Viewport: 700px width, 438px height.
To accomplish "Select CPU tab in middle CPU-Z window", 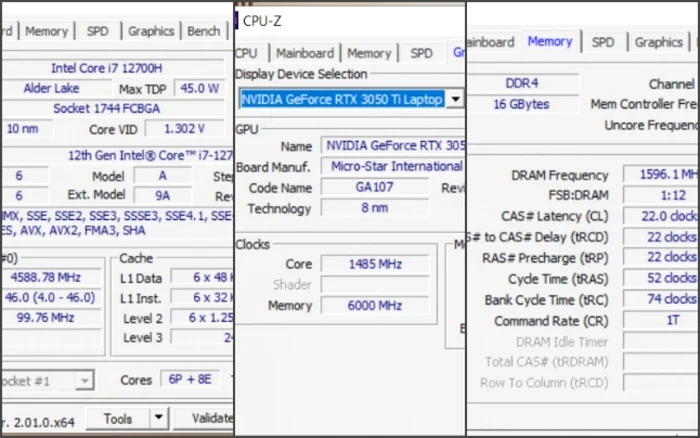I will [x=246, y=54].
